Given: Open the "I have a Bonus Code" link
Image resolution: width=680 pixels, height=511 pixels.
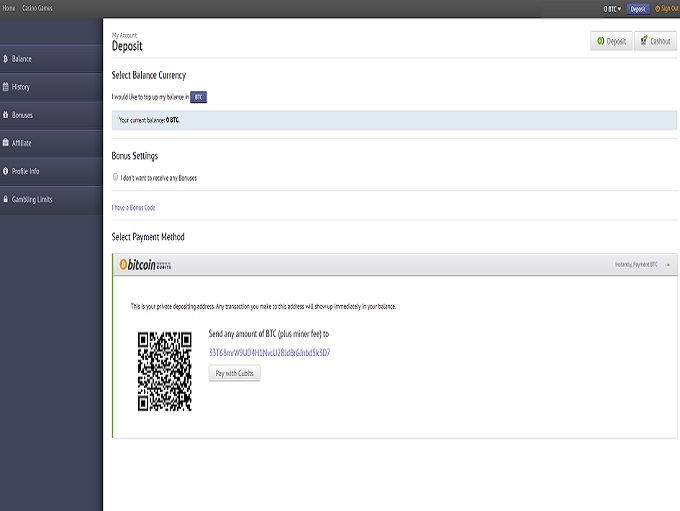Looking at the screenshot, I should coord(133,207).
